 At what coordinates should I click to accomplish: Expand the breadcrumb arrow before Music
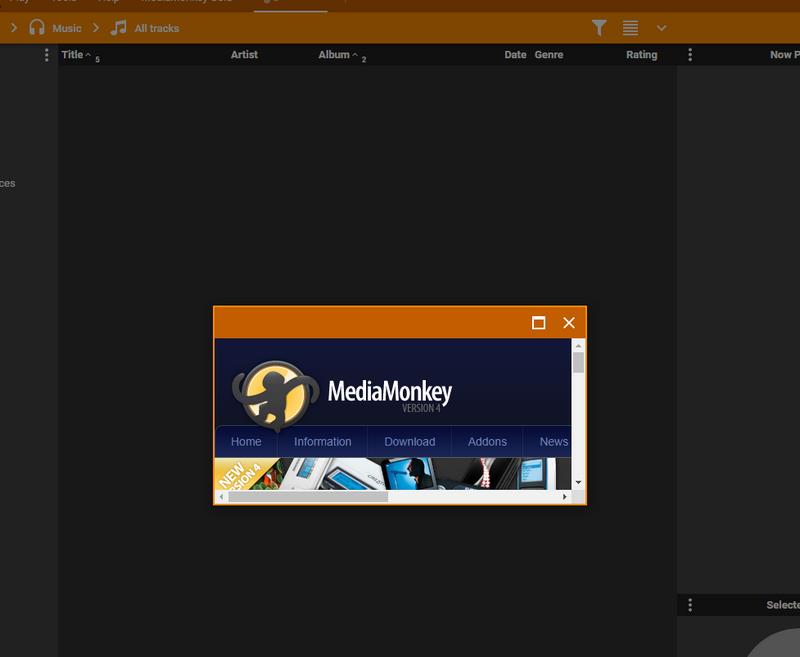[x=14, y=28]
